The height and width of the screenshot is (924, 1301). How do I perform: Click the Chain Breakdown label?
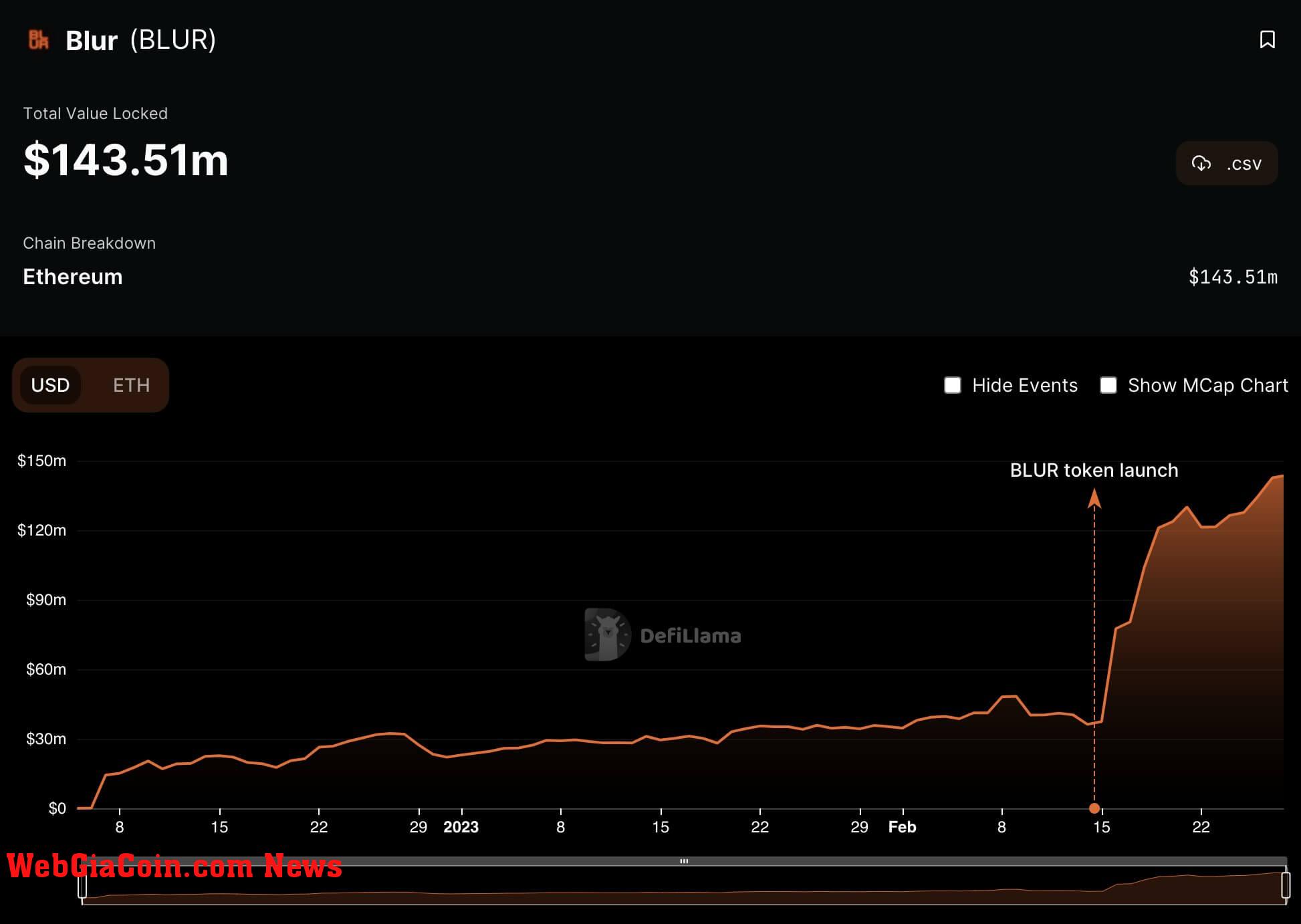tap(89, 243)
